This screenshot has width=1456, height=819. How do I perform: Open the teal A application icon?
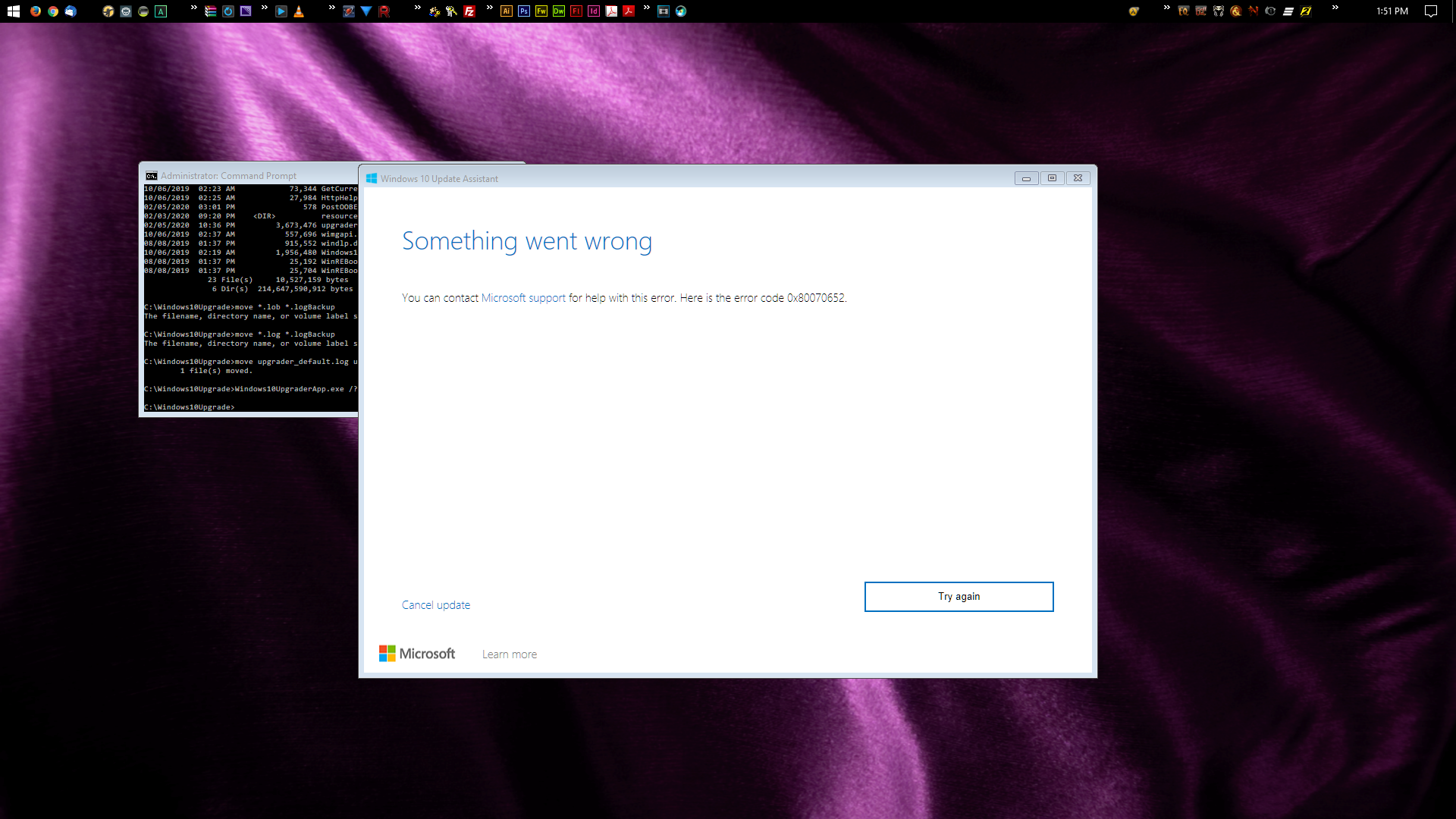click(161, 11)
